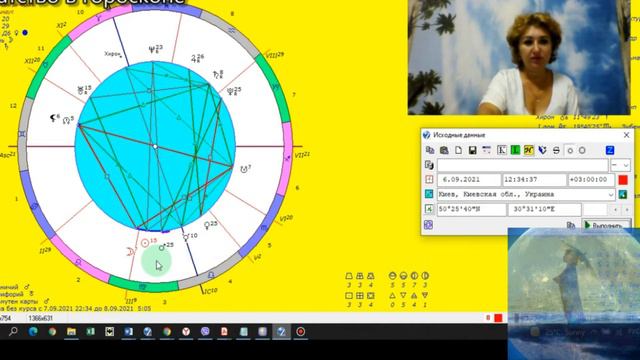
Task: Open the small dropdown right of the name field
Action: pyautogui.click(x=620, y=165)
